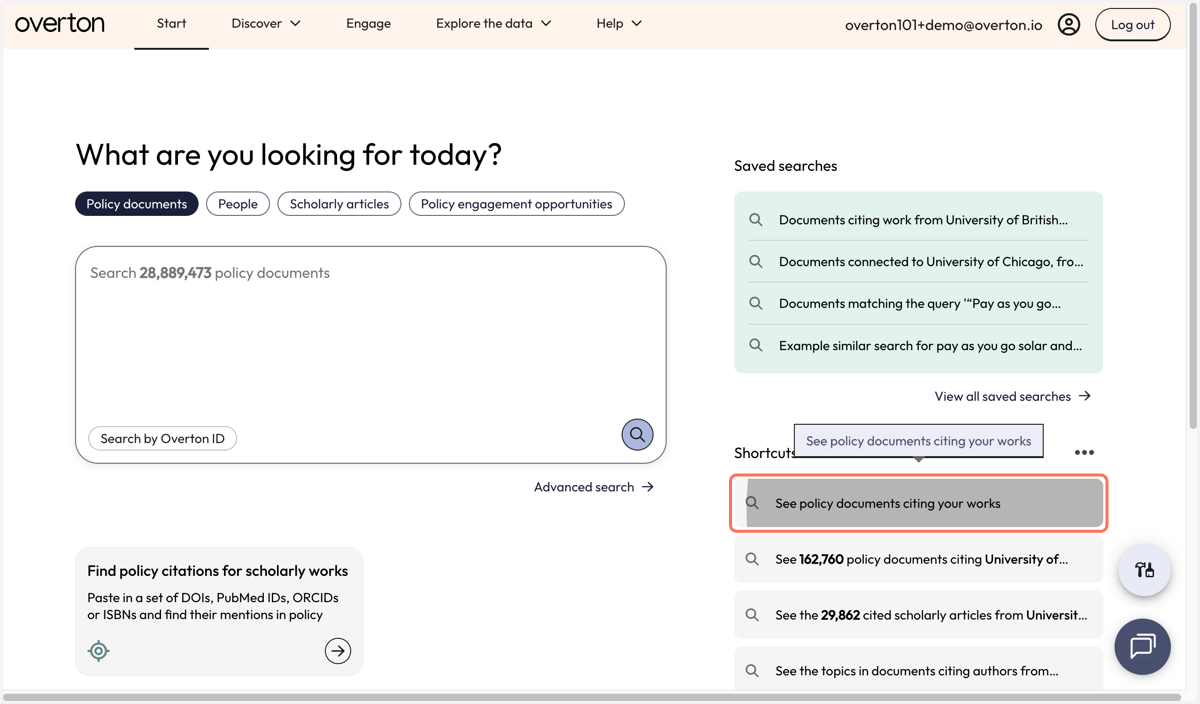Open See the 29,862 cited scholarly articles shortcut

tap(918, 615)
